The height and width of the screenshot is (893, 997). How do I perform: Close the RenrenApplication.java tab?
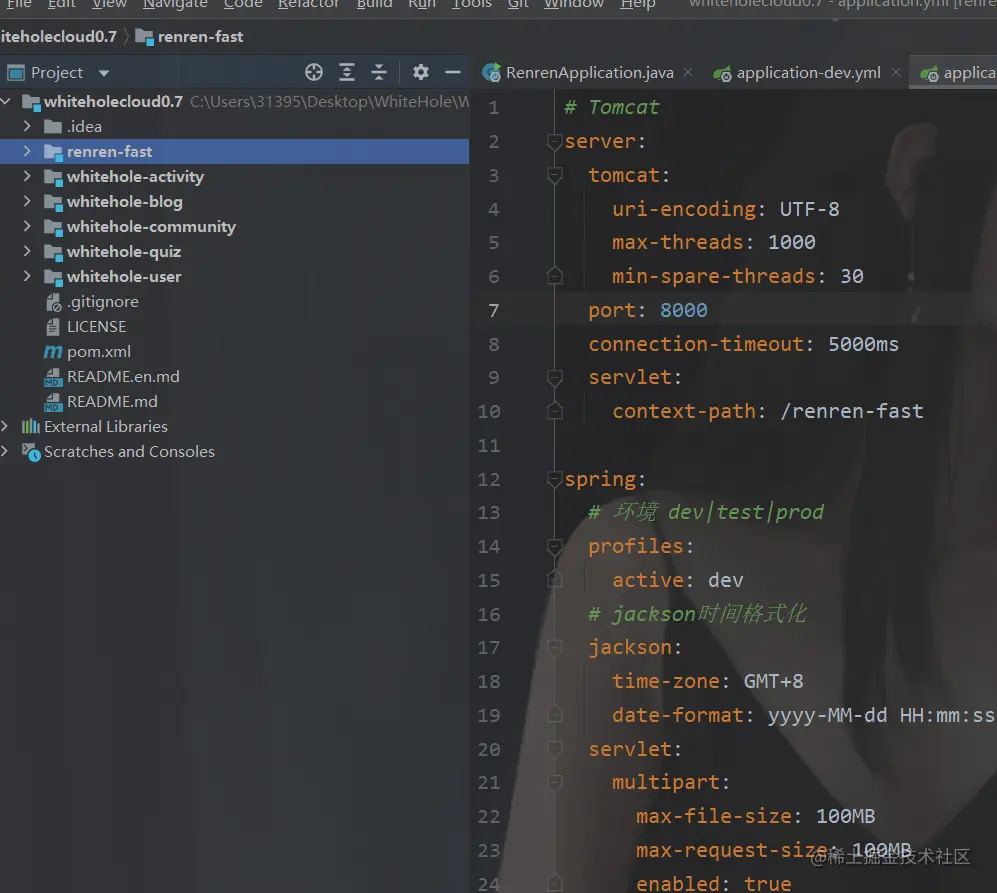pyautogui.click(x=688, y=73)
